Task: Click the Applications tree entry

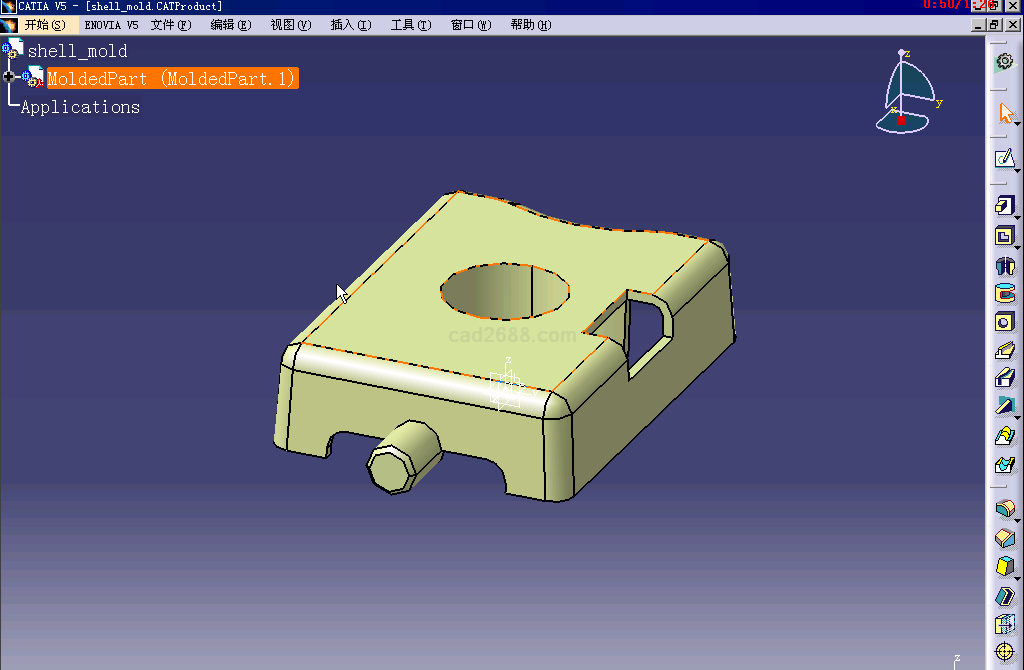Action: [80, 107]
